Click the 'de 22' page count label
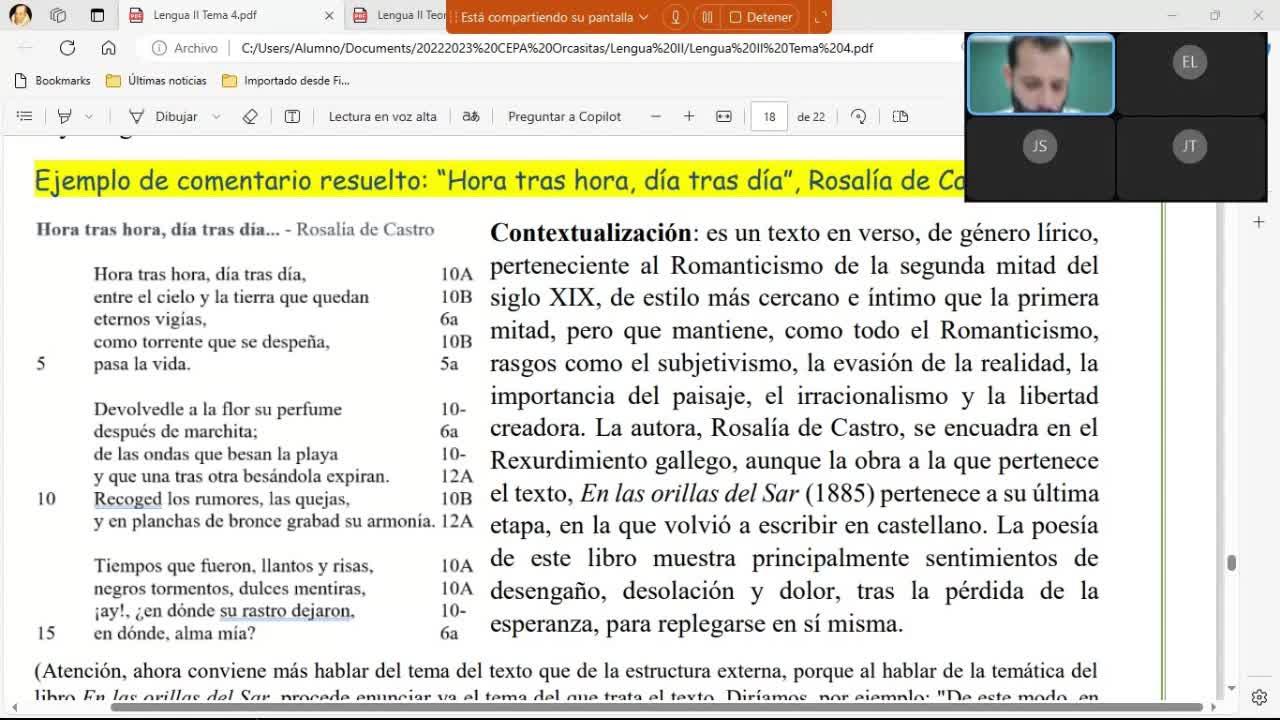This screenshot has width=1280, height=720. [811, 117]
